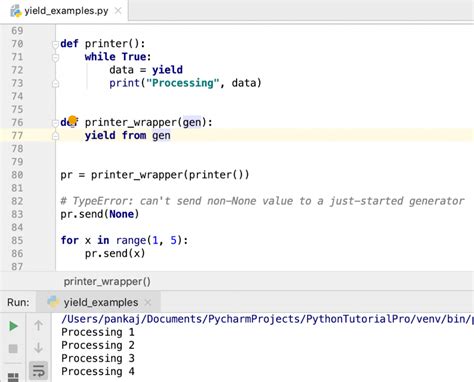
Task: Click the layout icon at bottom left
Action: point(13,377)
